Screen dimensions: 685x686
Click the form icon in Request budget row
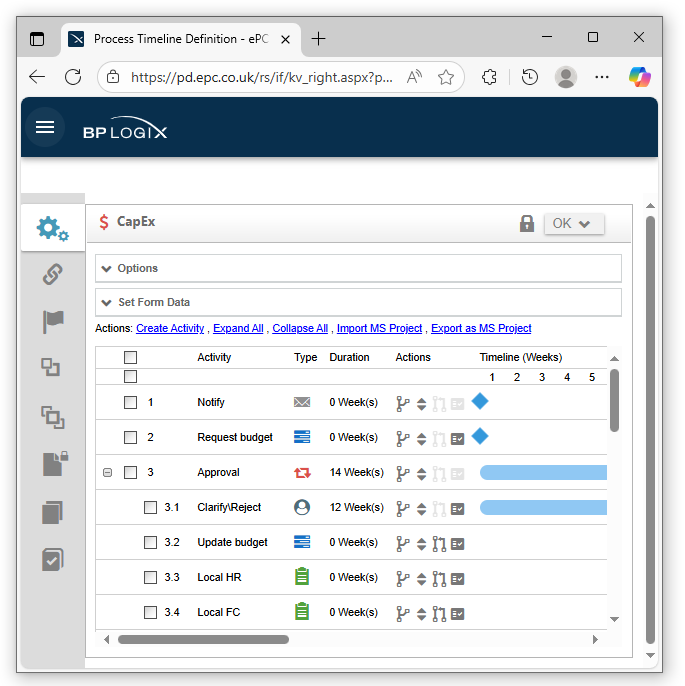click(x=457, y=438)
